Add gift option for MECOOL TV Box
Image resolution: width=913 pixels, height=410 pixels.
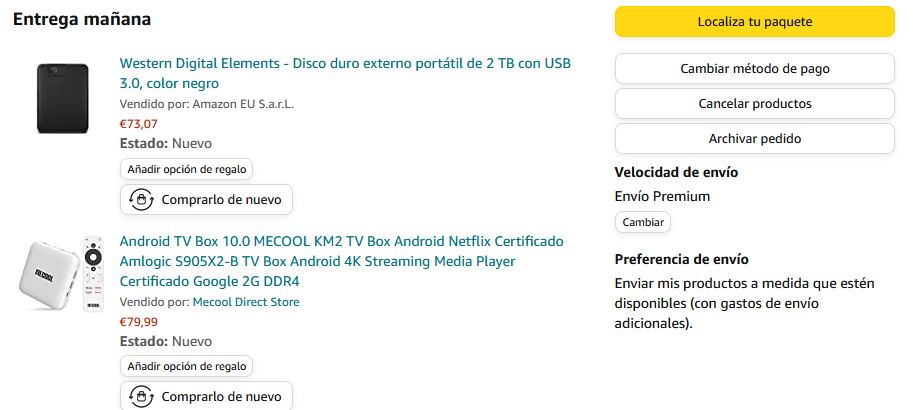coord(186,367)
